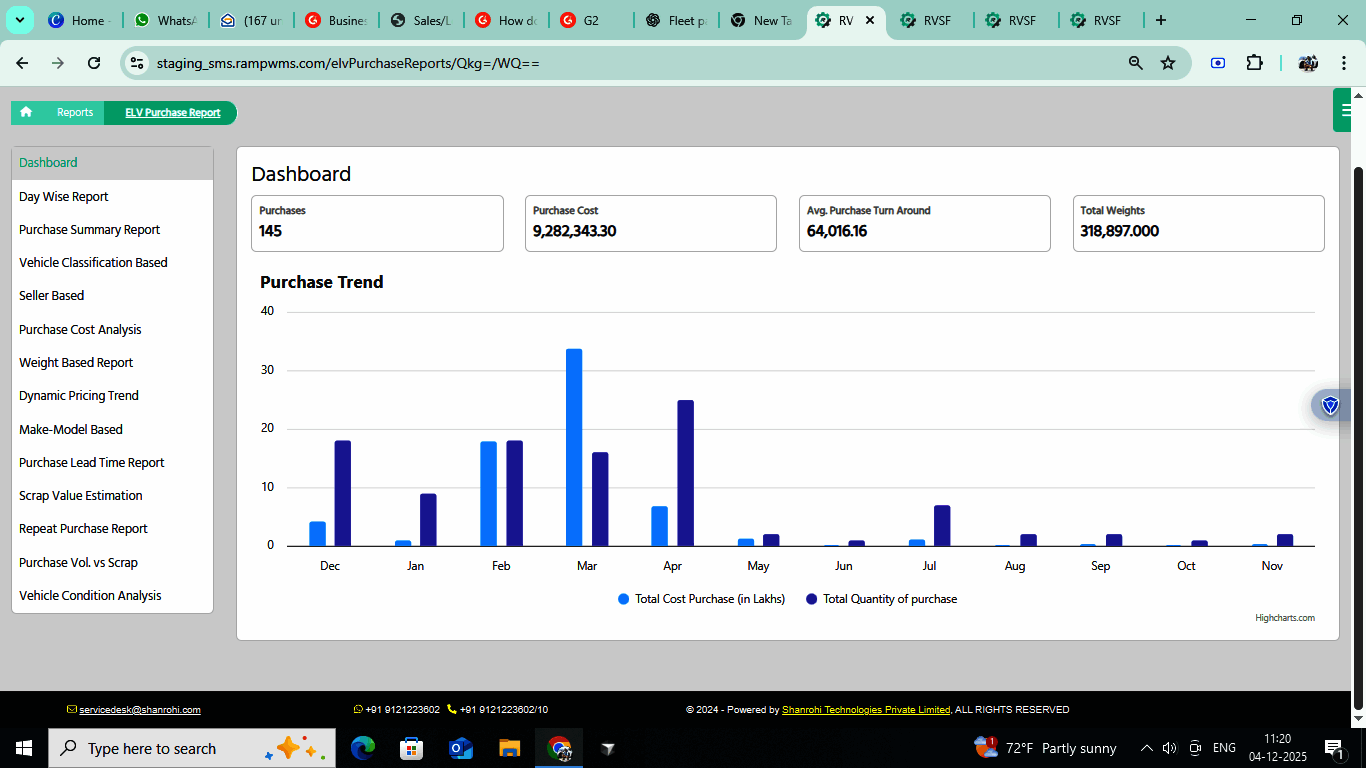Click the home icon in breadcrumb
The image size is (1366, 768).
(x=26, y=113)
